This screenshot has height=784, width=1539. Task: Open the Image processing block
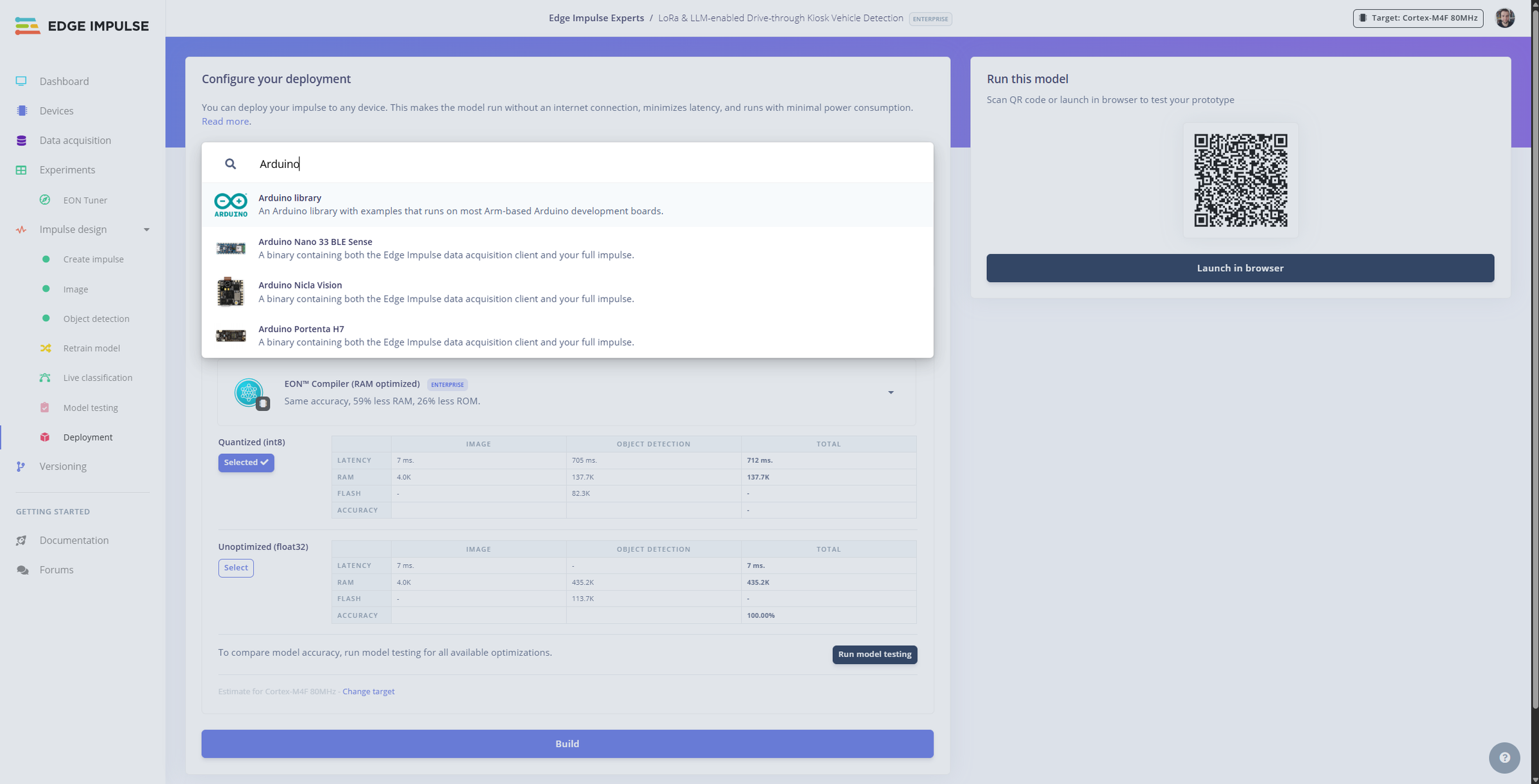tap(76, 289)
